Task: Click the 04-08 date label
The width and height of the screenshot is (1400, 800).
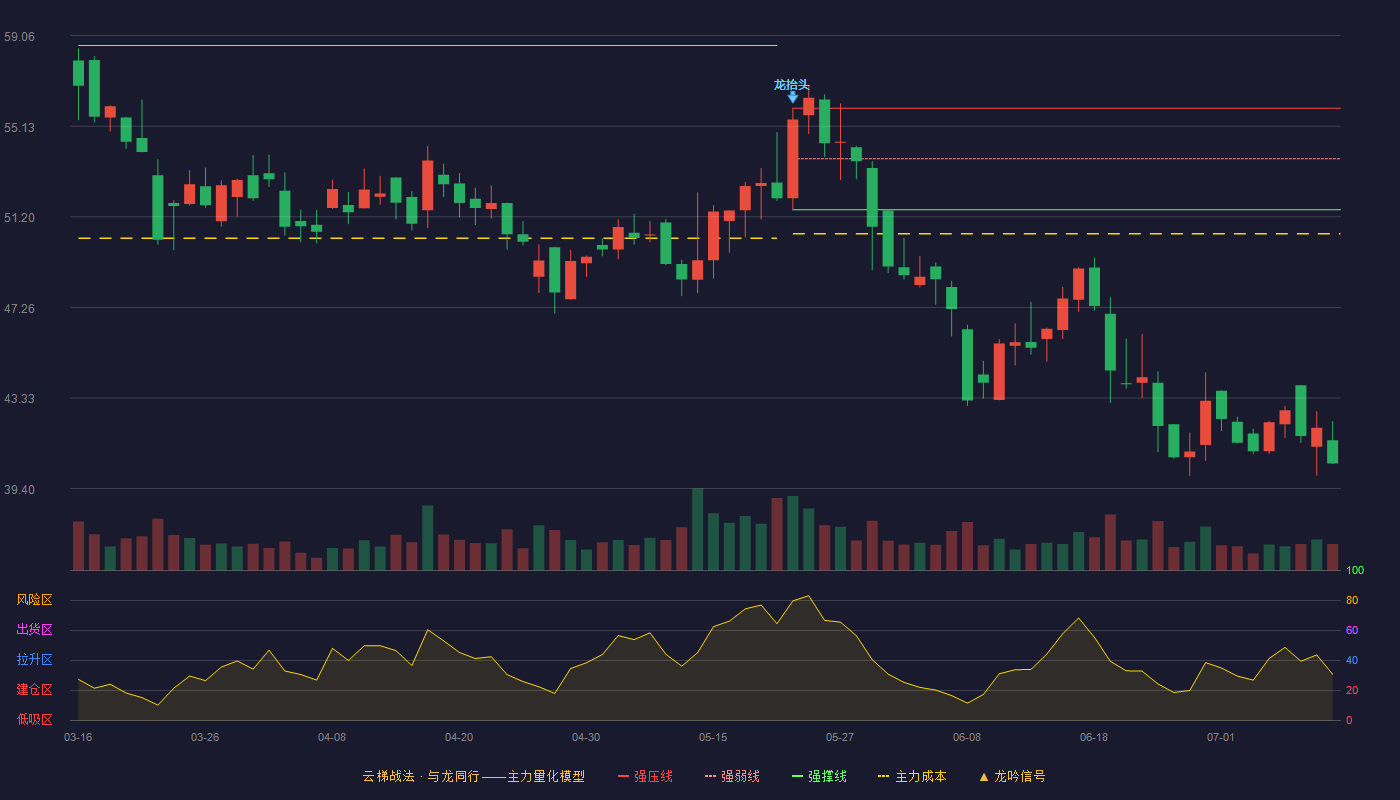Action: [332, 737]
